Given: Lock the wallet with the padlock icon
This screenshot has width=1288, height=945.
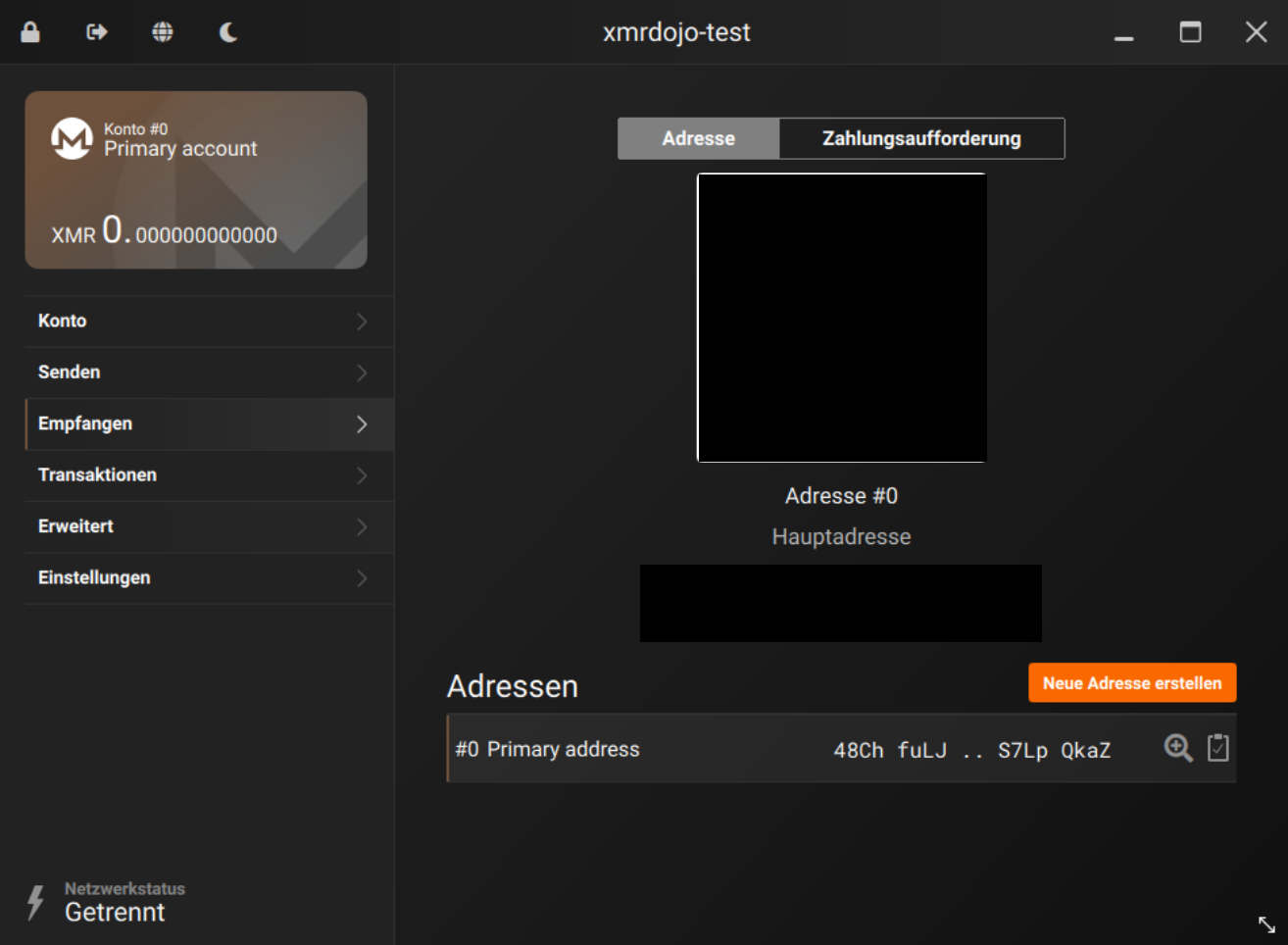Looking at the screenshot, I should pos(30,32).
